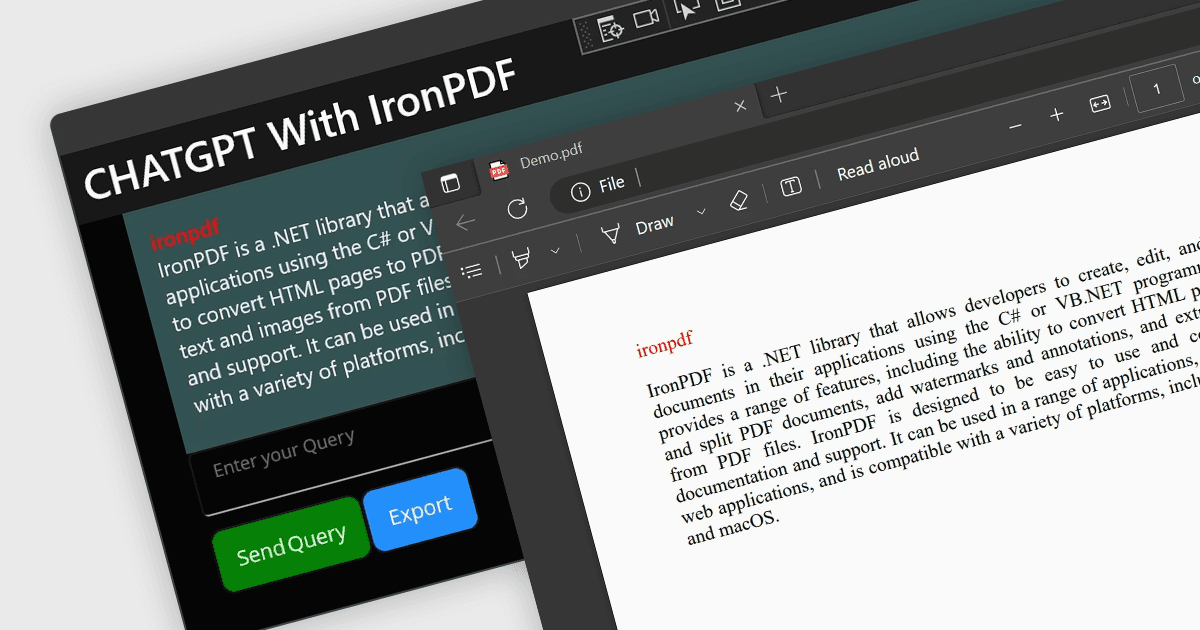Select the Draw pen icon
Viewport: 1200px width, 630px height.
pyautogui.click(x=610, y=234)
